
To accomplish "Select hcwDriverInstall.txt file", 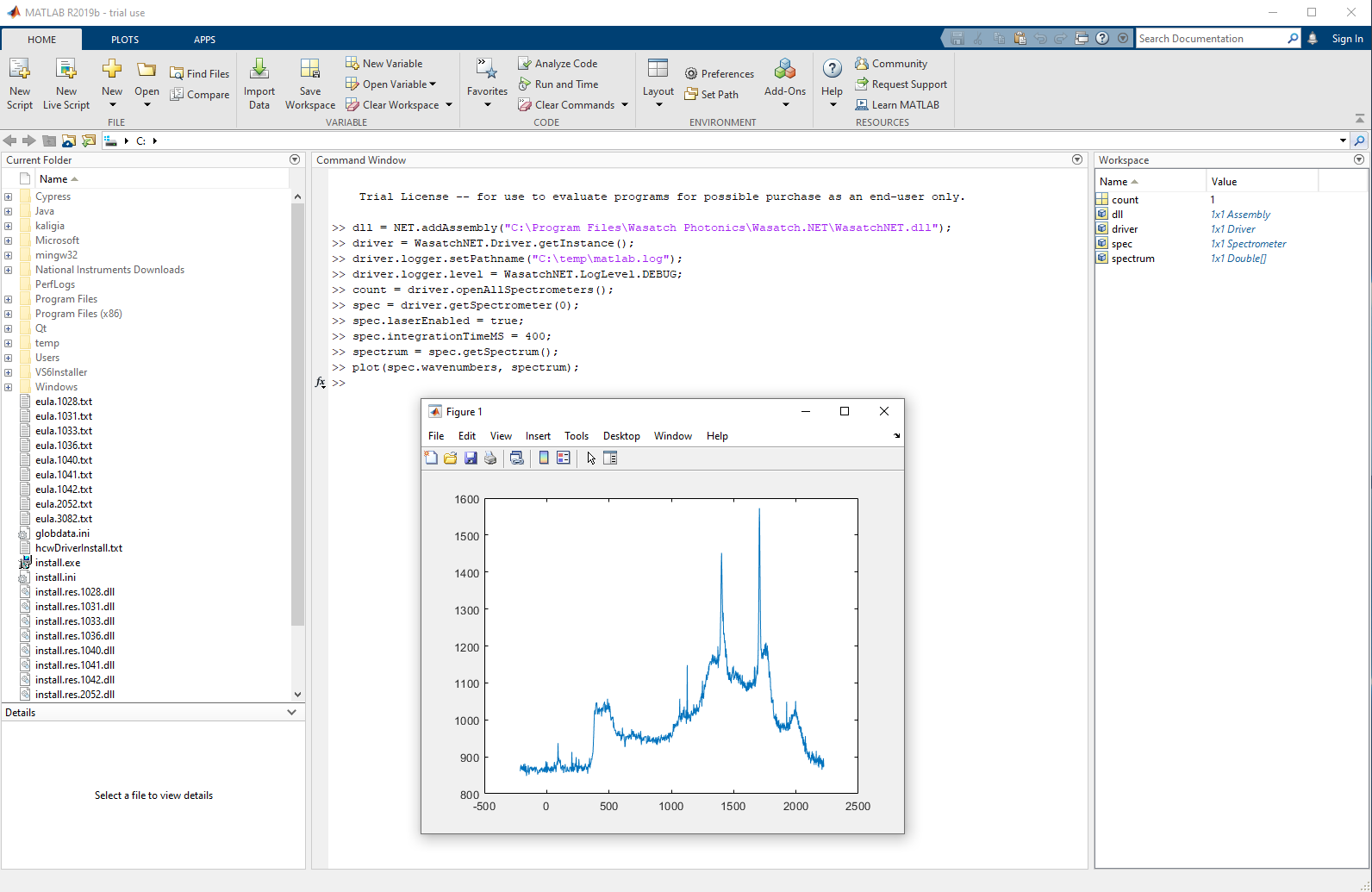I will coord(78,548).
